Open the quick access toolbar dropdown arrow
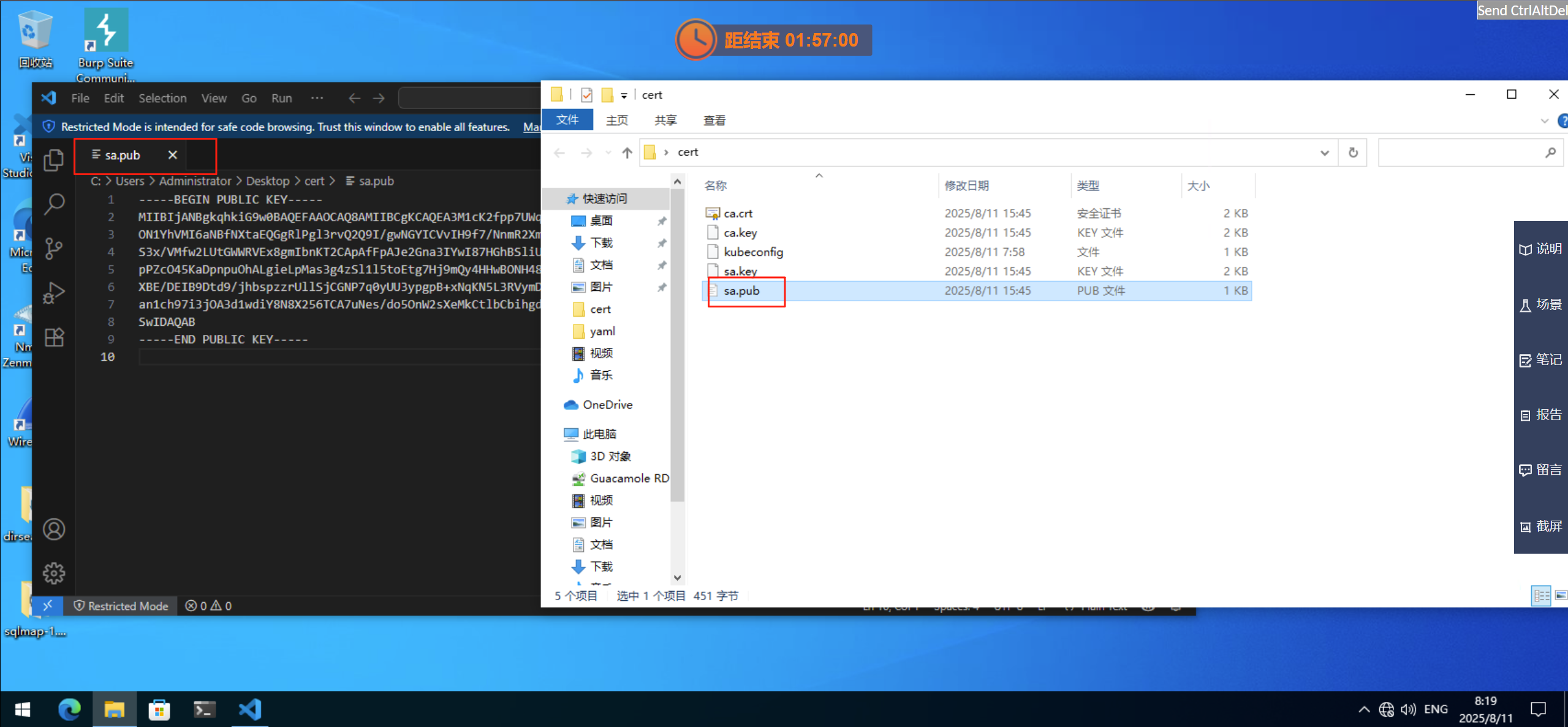This screenshot has height=727, width=1568. 624,96
